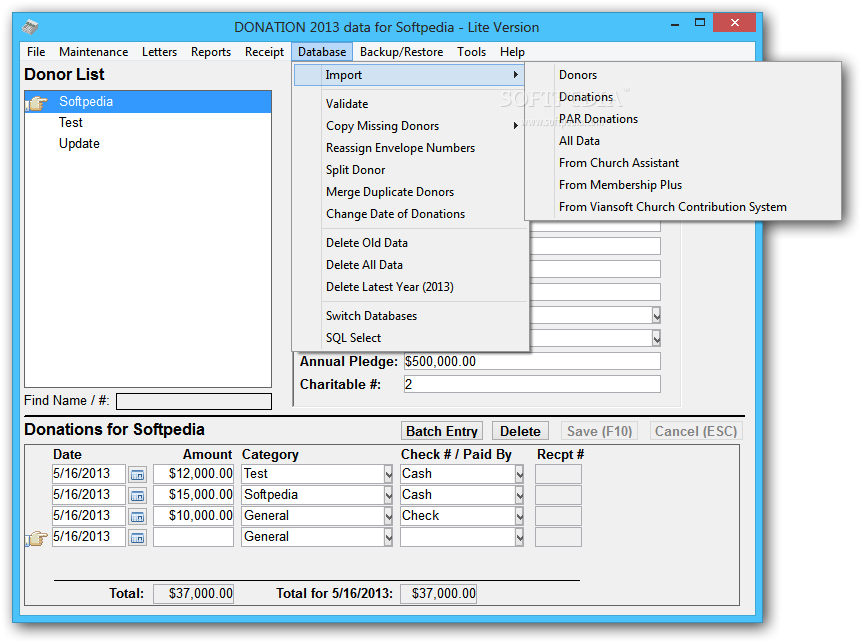Viewport: 862px width, 643px height.
Task: Open empty Paid By dropdown on last row
Action: 519,536
